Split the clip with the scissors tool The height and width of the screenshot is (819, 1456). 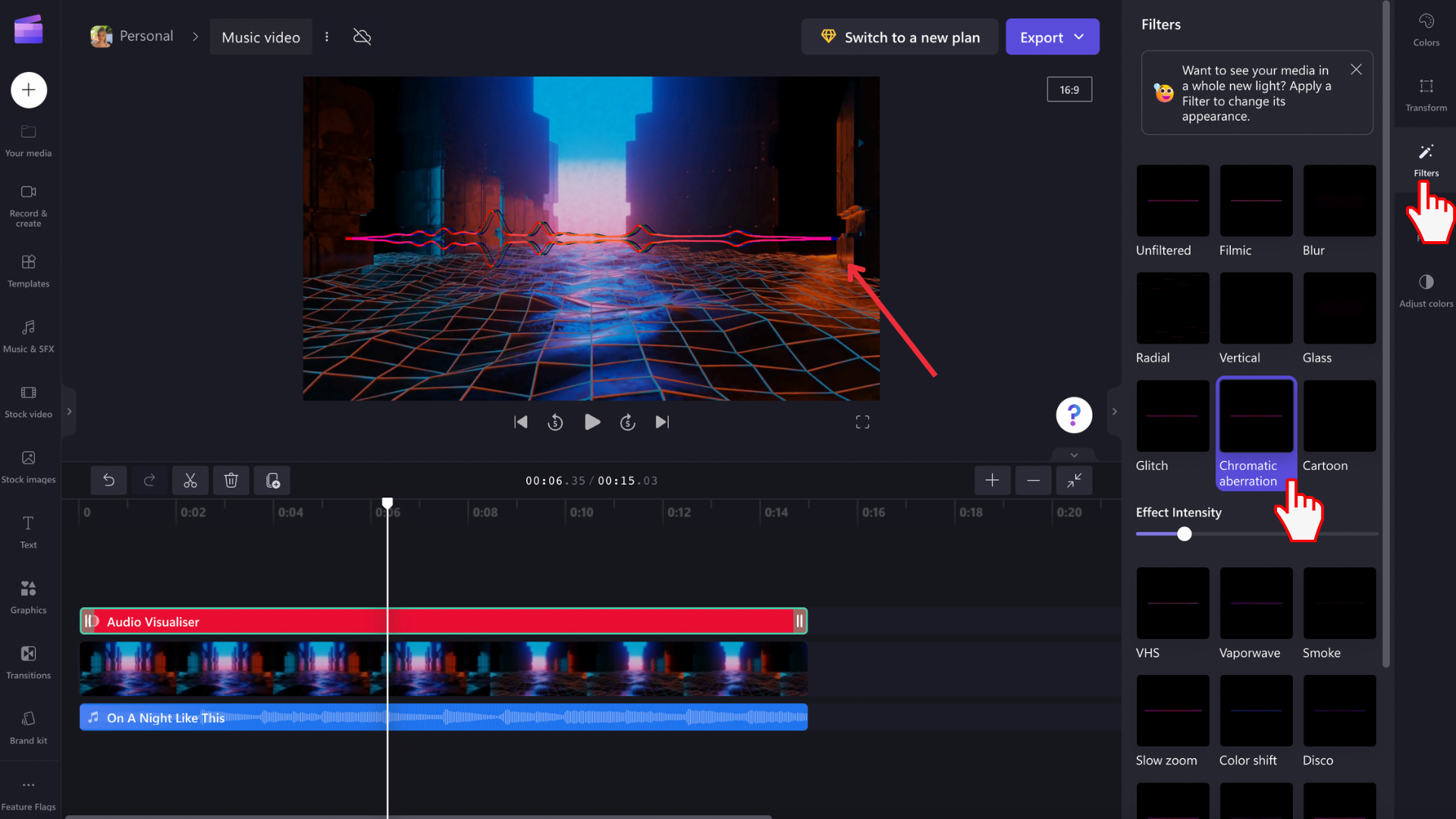coord(190,480)
